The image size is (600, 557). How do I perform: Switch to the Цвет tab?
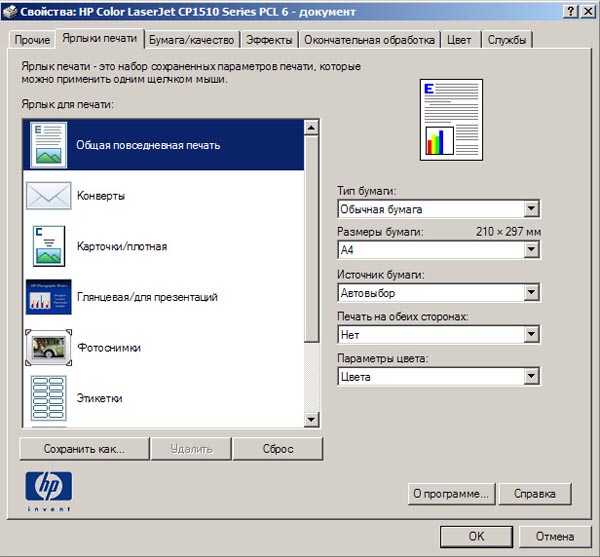pos(459,40)
